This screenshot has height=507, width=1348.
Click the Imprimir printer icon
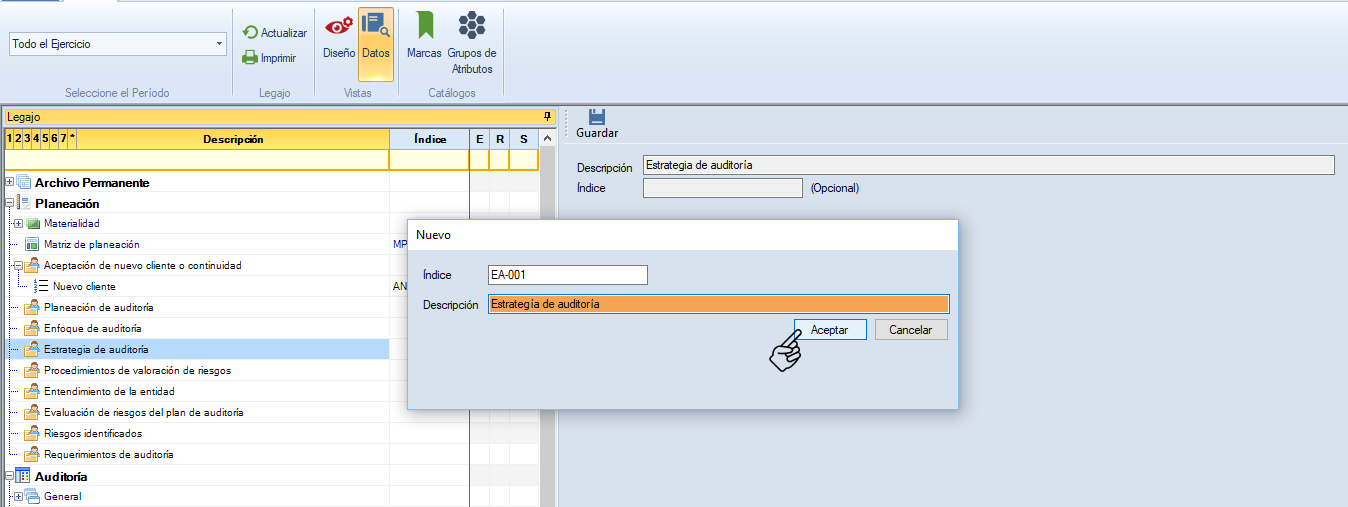[250, 58]
